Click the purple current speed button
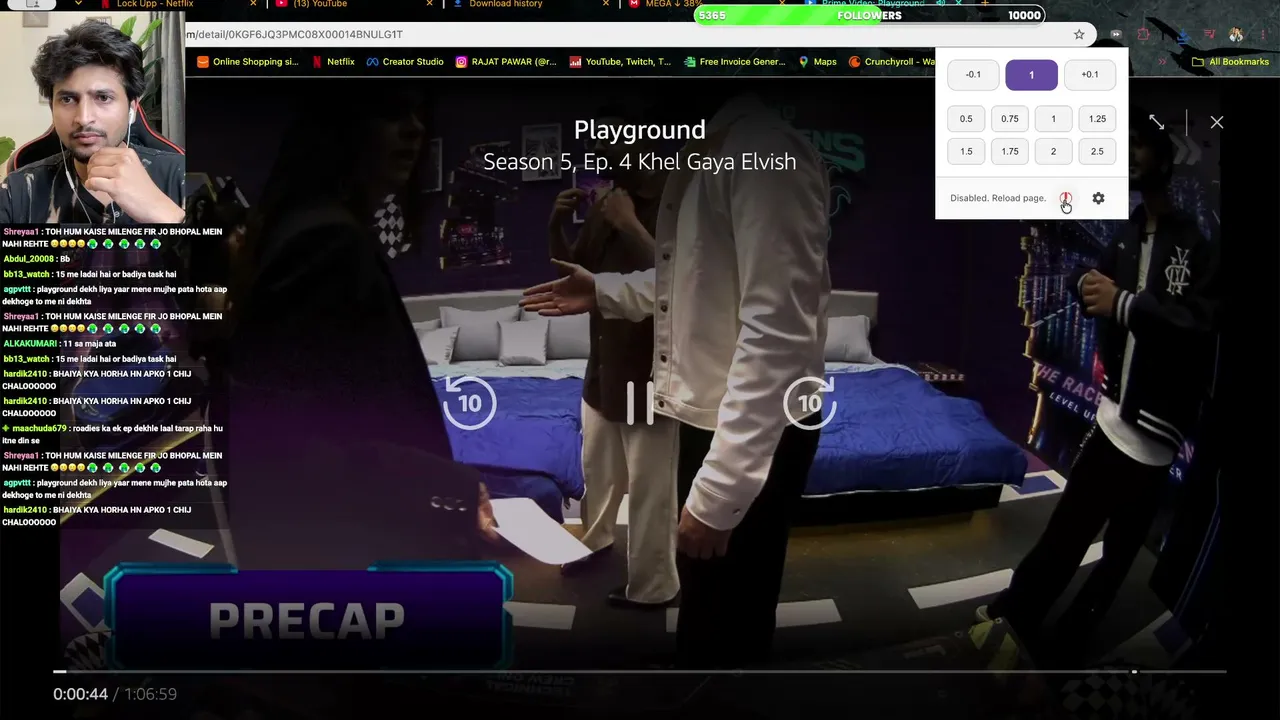This screenshot has height=720, width=1280. [1031, 75]
